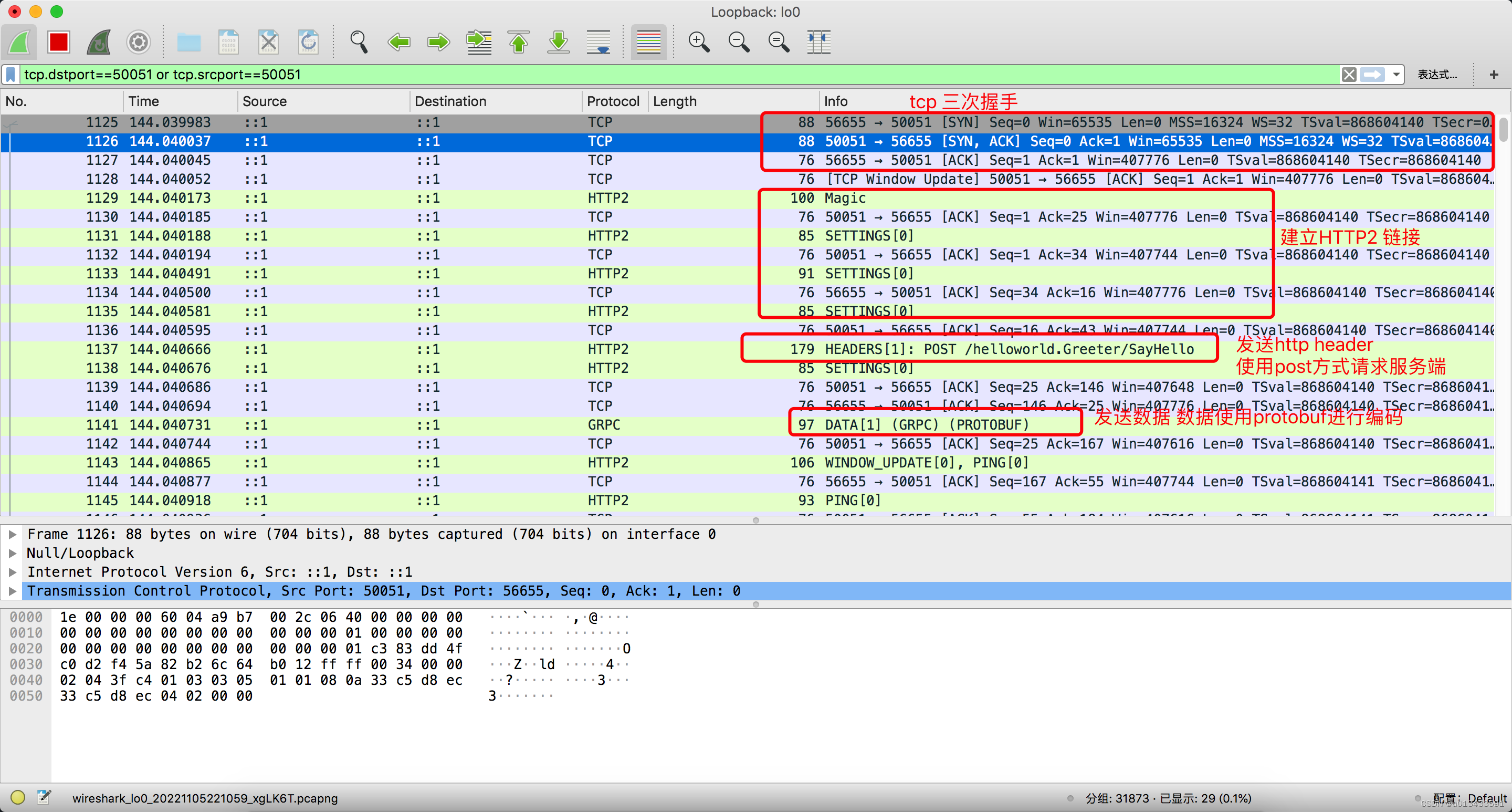Select packet 1129 Magic row

tap(748, 198)
